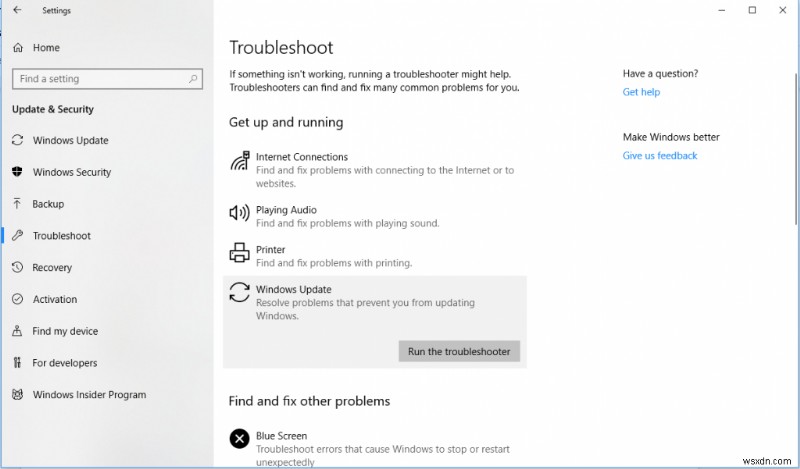Click the Internet Connections troubleshooter icon
The image size is (800, 469).
click(x=240, y=161)
